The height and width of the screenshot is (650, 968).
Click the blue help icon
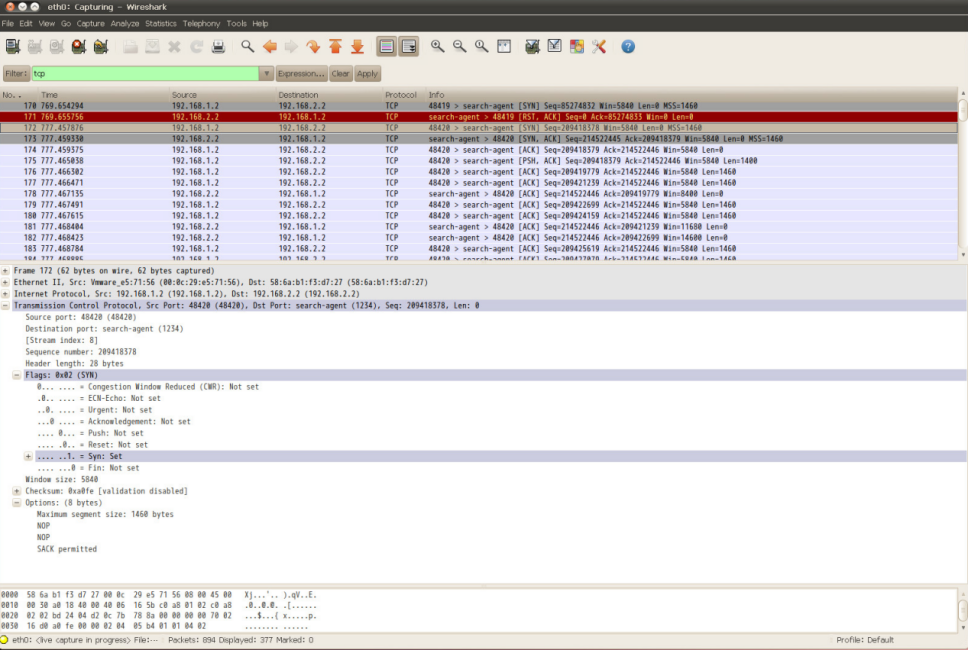tap(628, 47)
